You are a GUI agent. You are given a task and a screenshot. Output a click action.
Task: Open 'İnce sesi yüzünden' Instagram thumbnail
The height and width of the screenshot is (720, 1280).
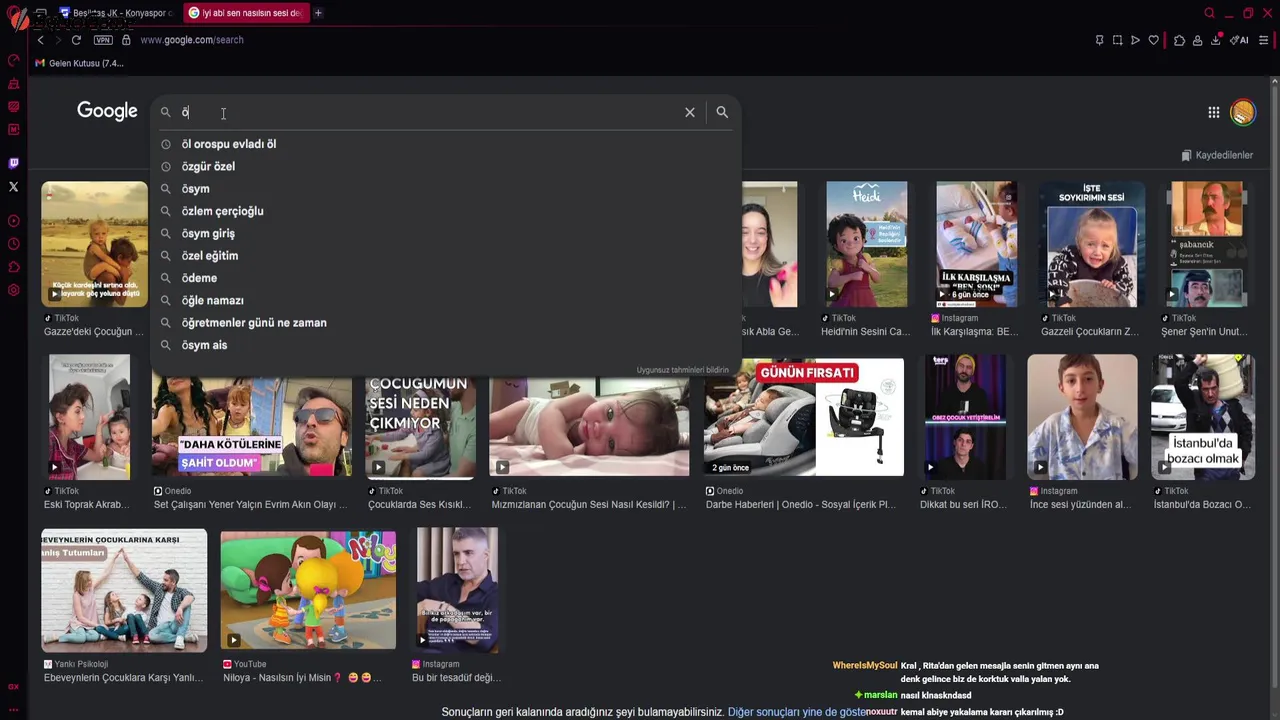(x=1082, y=417)
